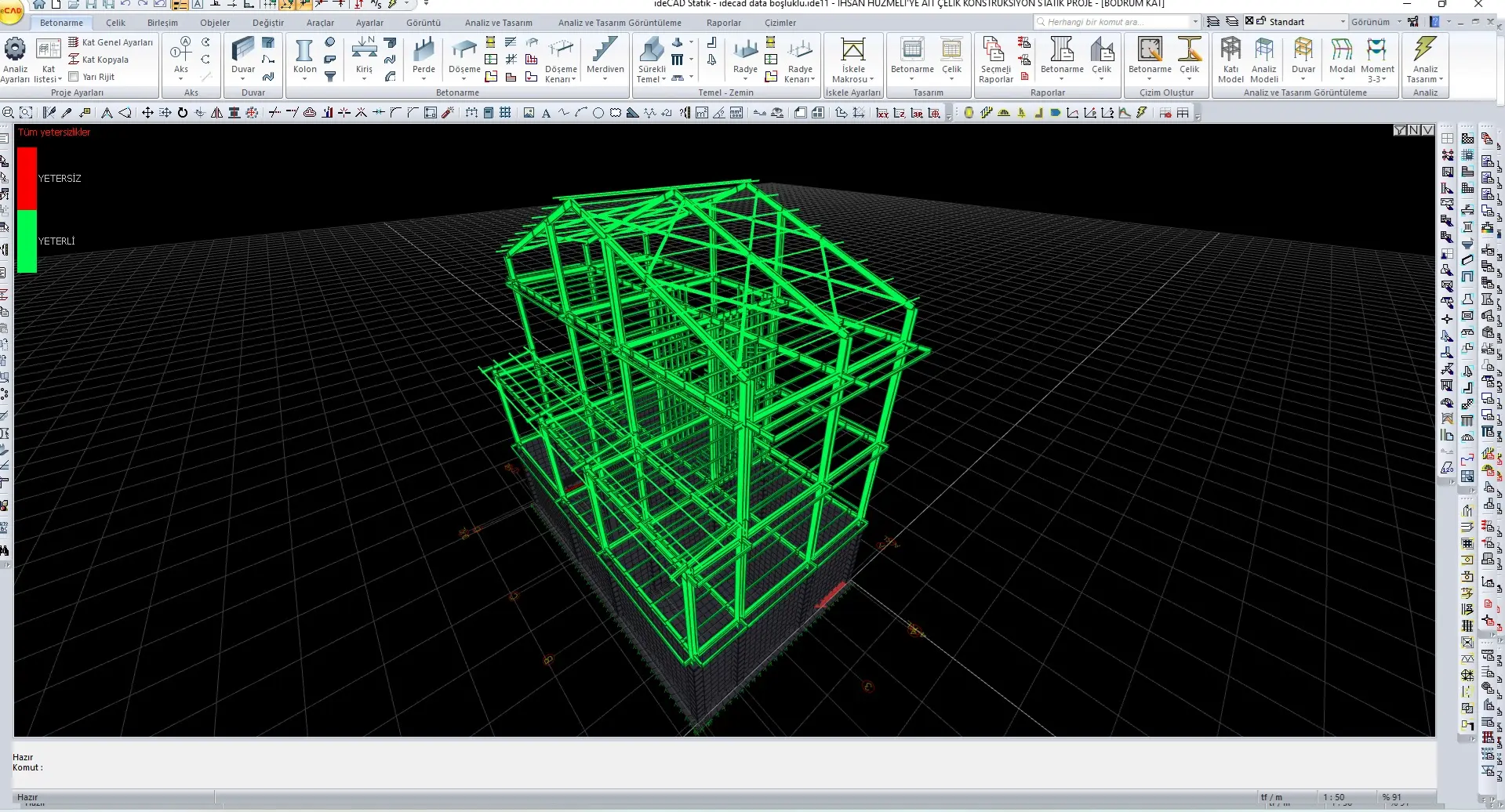Image resolution: width=1505 pixels, height=812 pixels.
Task: Click the red YETERSİZ legend swatch
Action: tap(27, 179)
